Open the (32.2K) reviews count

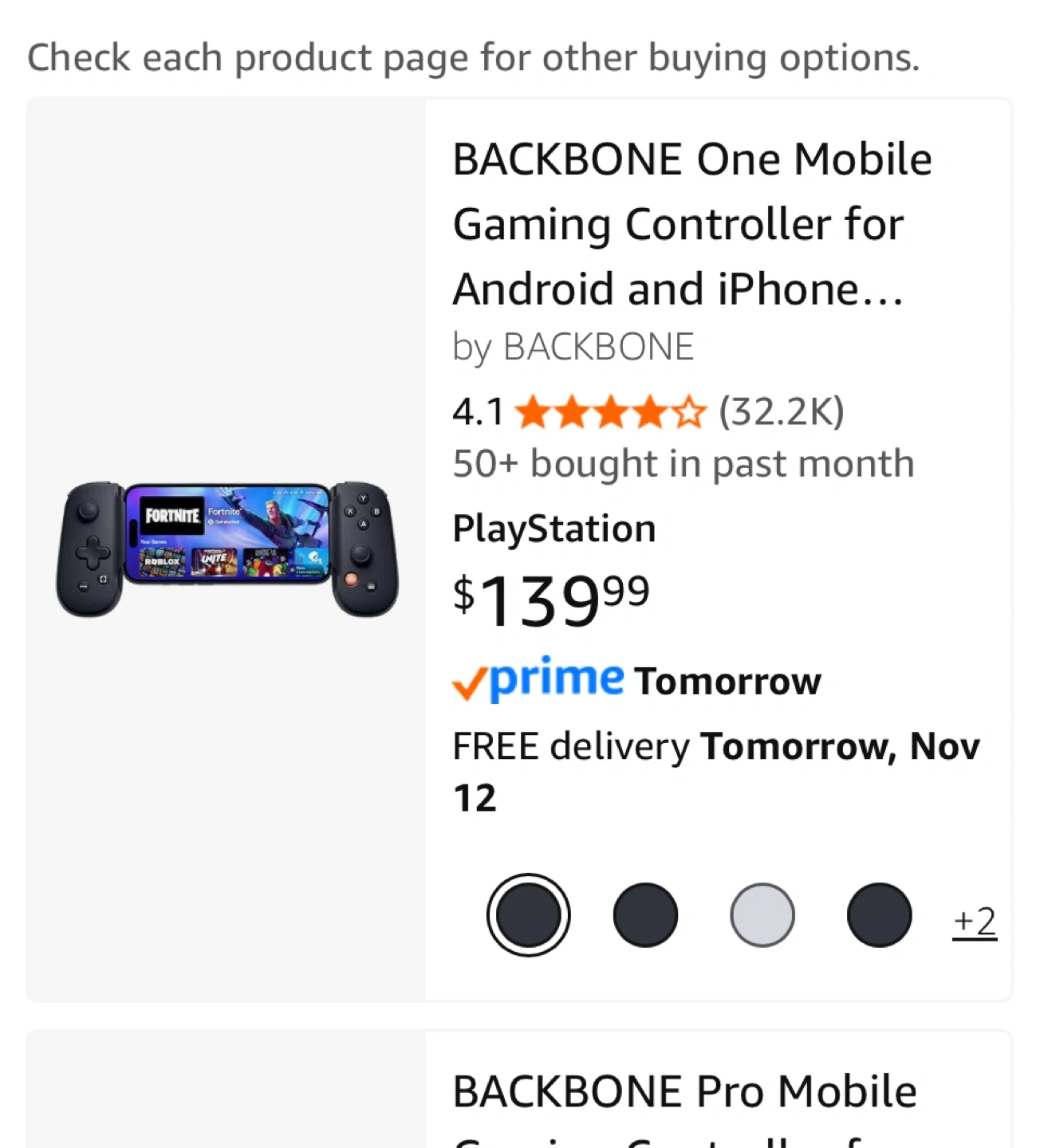781,412
